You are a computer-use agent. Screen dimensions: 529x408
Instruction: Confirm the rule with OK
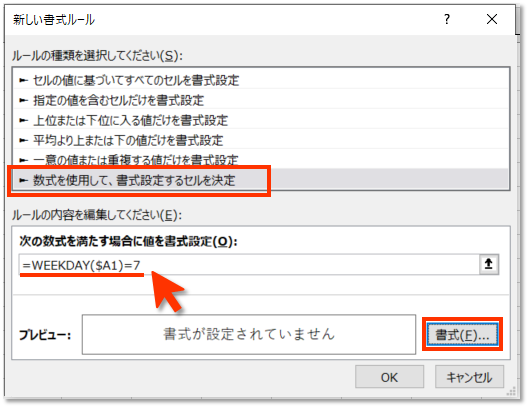389,377
